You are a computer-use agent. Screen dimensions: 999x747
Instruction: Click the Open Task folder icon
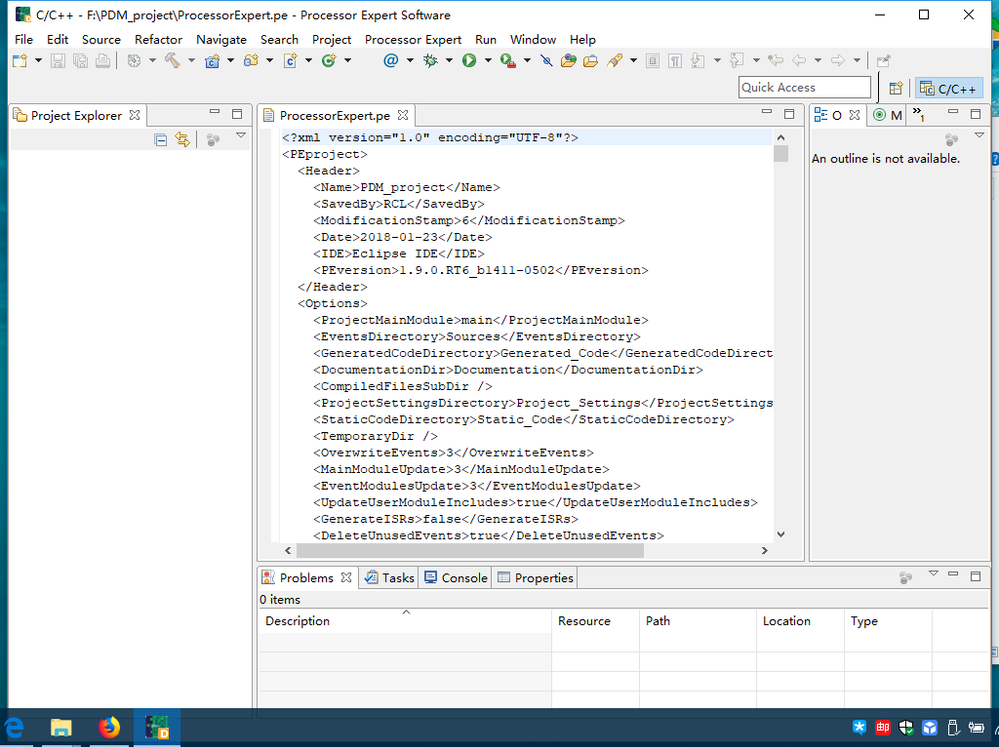pos(591,61)
